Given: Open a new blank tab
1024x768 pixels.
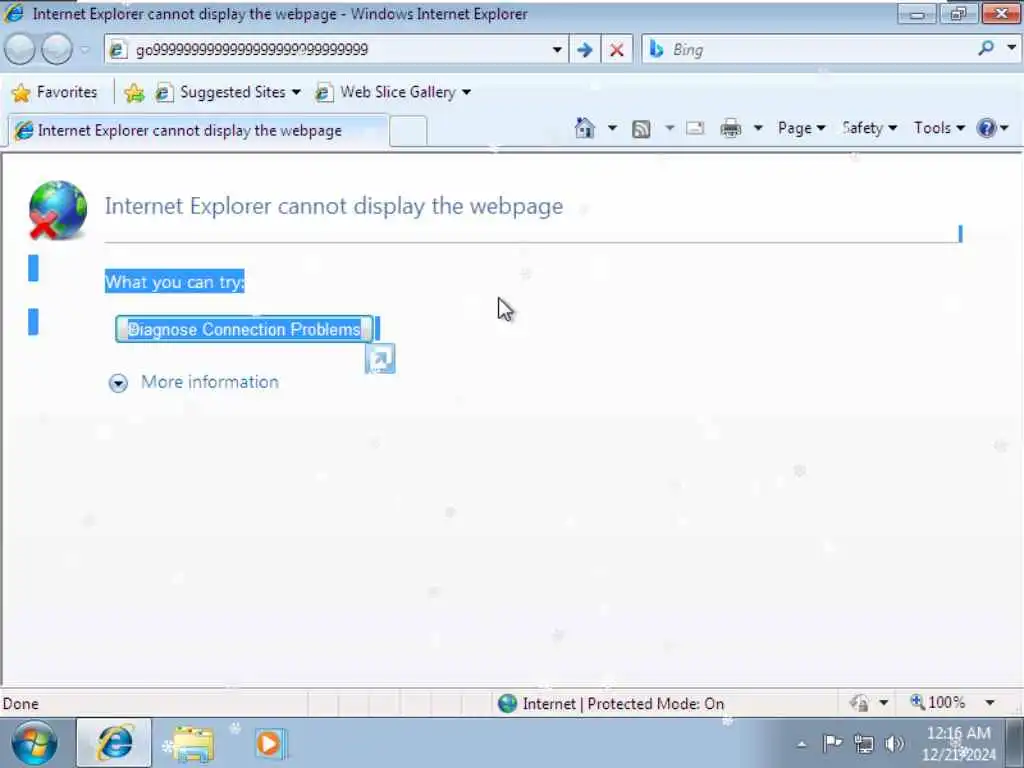Looking at the screenshot, I should coord(408,131).
